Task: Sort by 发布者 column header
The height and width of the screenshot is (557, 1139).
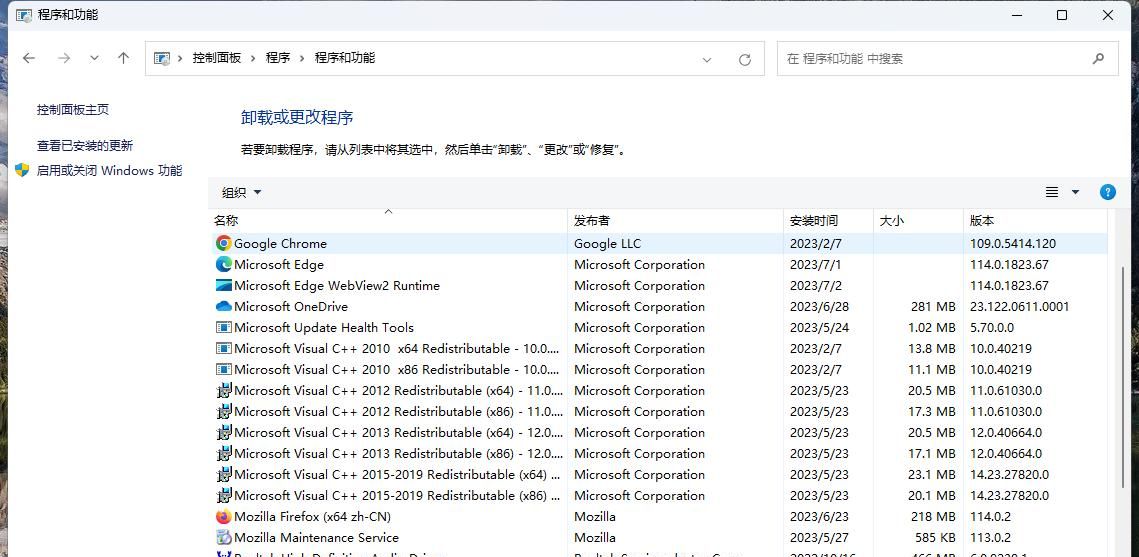Action: point(676,221)
